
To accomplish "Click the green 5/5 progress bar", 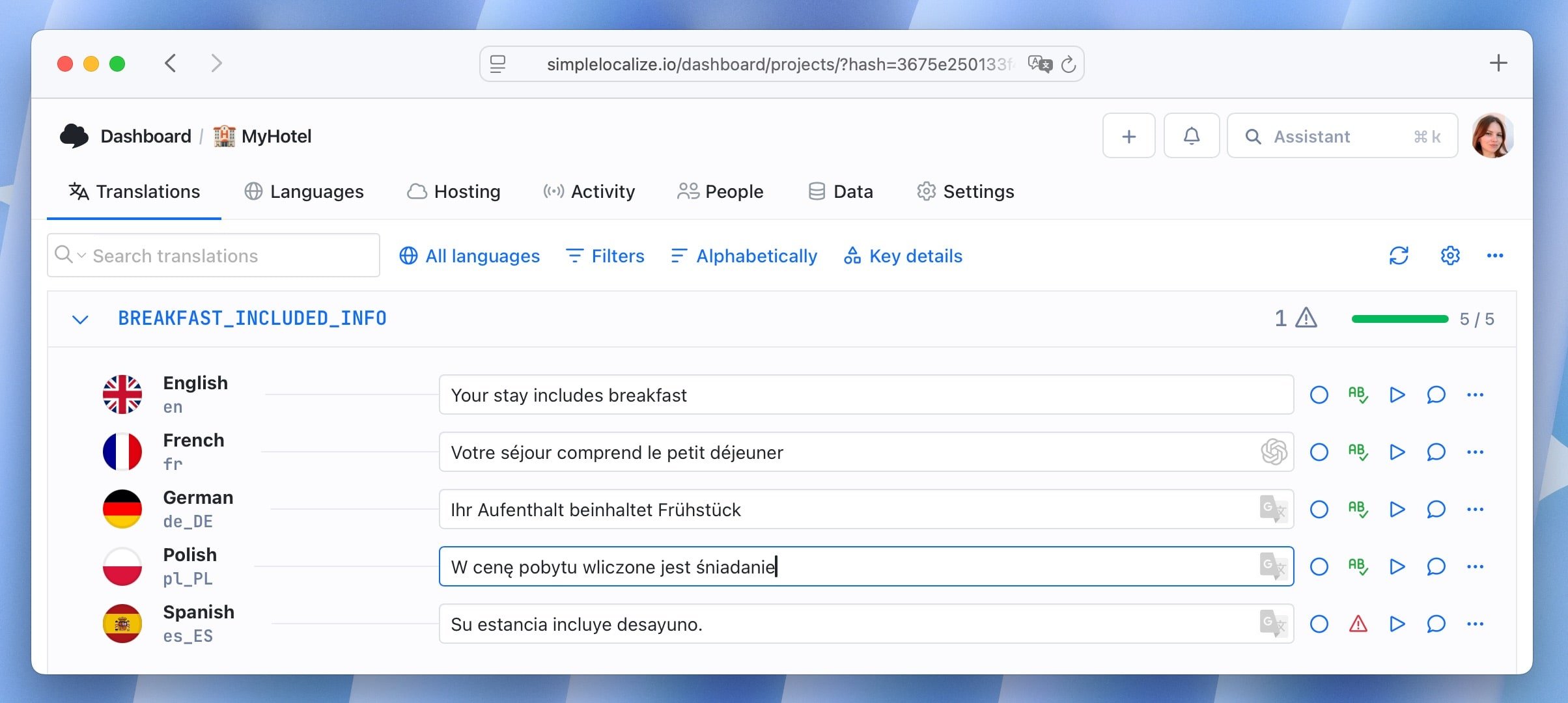I will (x=1399, y=319).
